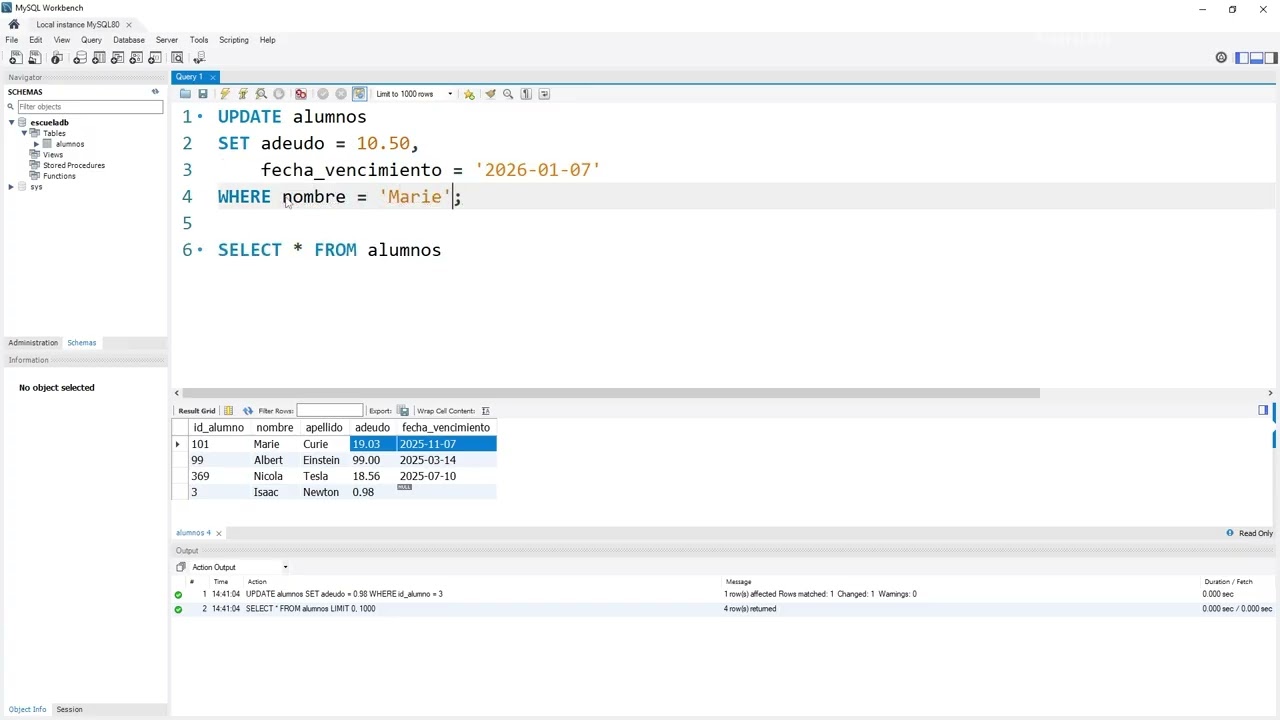Go to the Workbench home screen
1280x720 pixels.
[14, 24]
